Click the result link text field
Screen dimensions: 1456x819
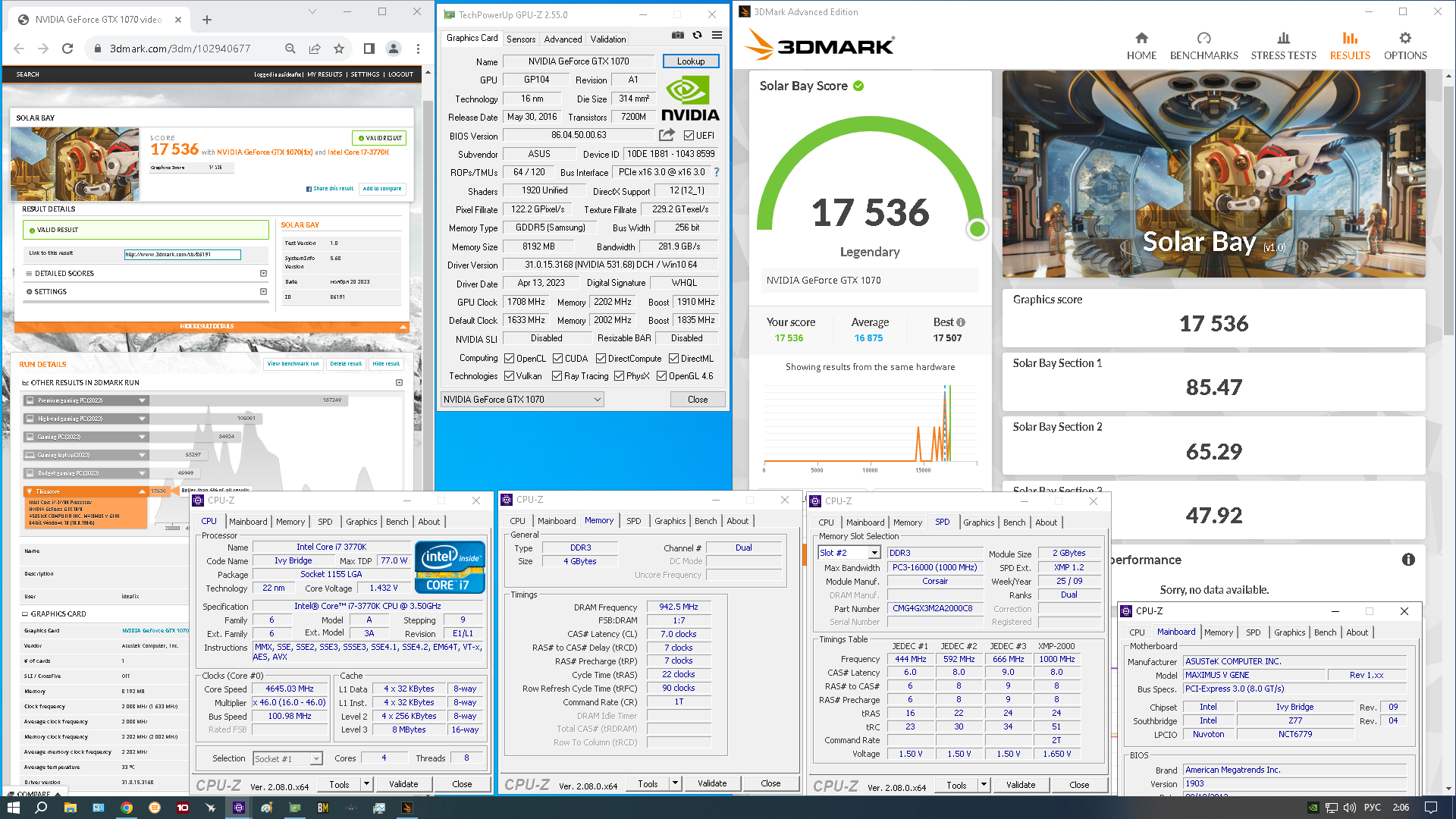click(183, 255)
